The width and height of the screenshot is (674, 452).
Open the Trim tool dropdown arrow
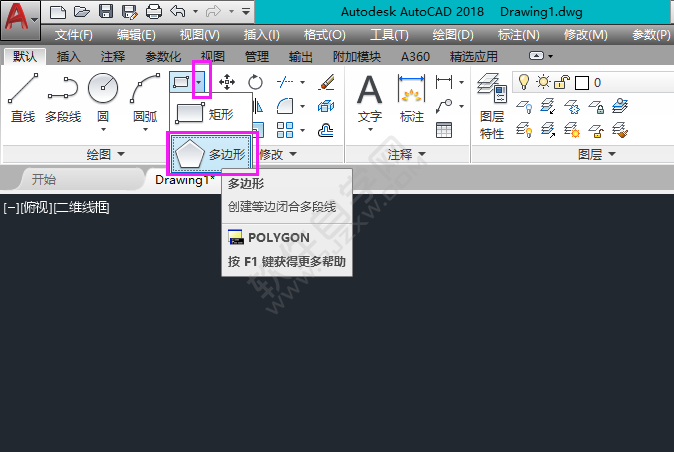coord(302,82)
